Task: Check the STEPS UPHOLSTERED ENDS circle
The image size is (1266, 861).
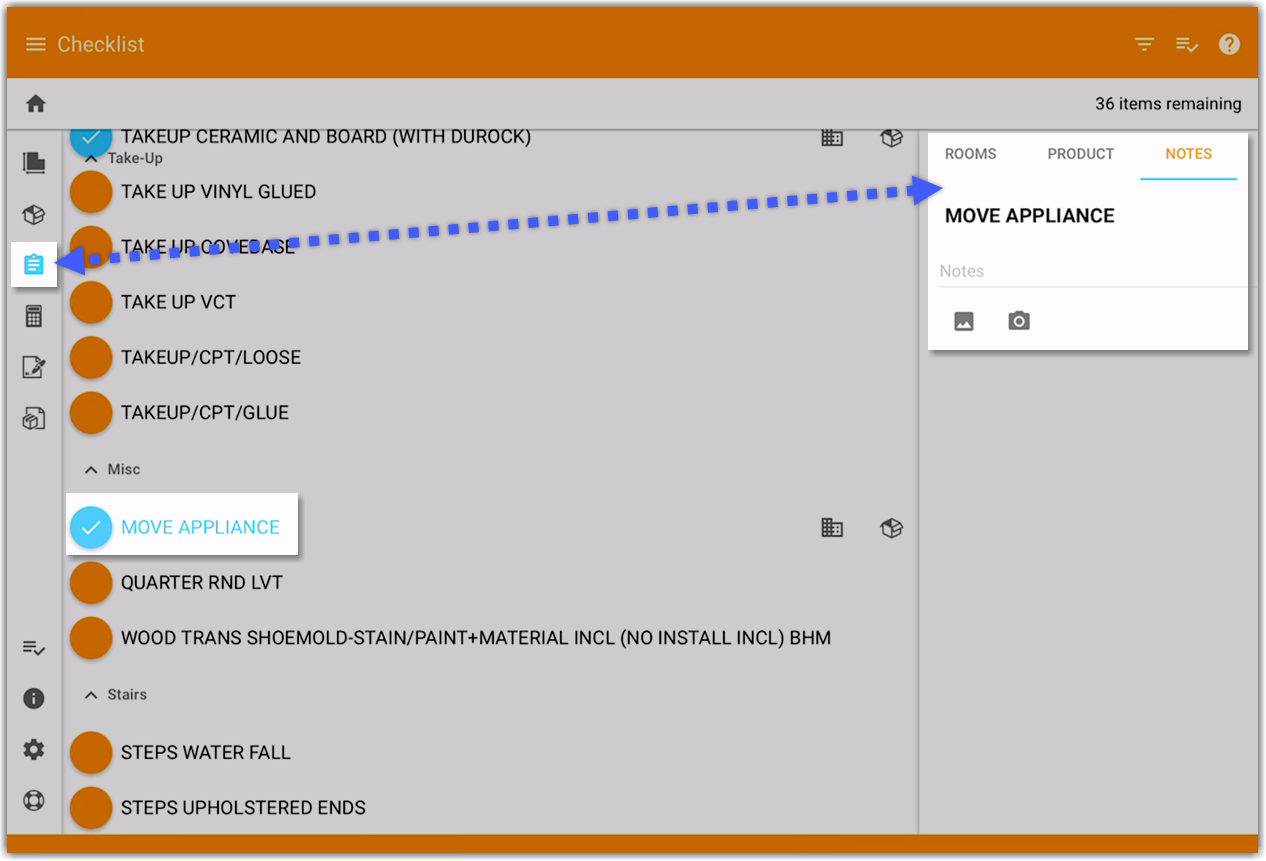Action: coord(91,807)
